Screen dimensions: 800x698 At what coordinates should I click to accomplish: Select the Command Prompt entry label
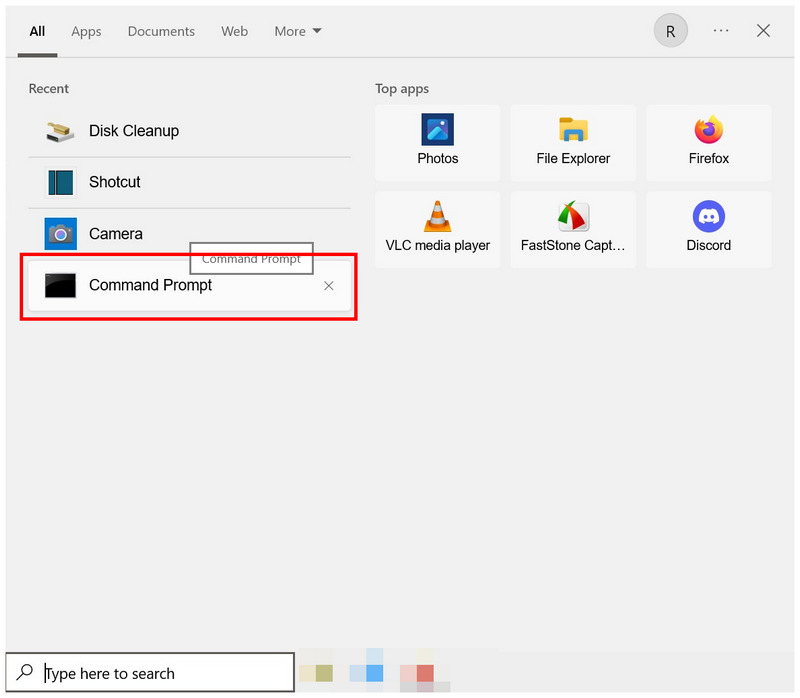pos(151,285)
